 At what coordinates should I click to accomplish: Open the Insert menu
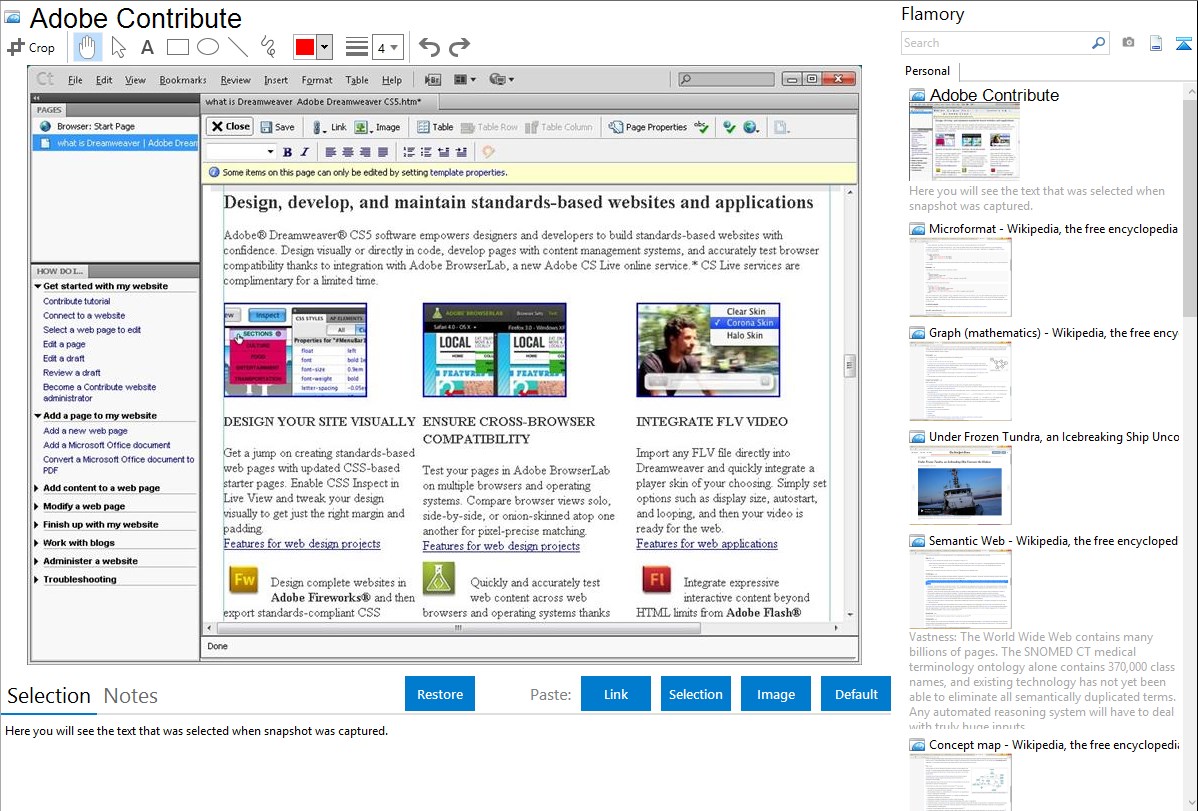[x=276, y=79]
